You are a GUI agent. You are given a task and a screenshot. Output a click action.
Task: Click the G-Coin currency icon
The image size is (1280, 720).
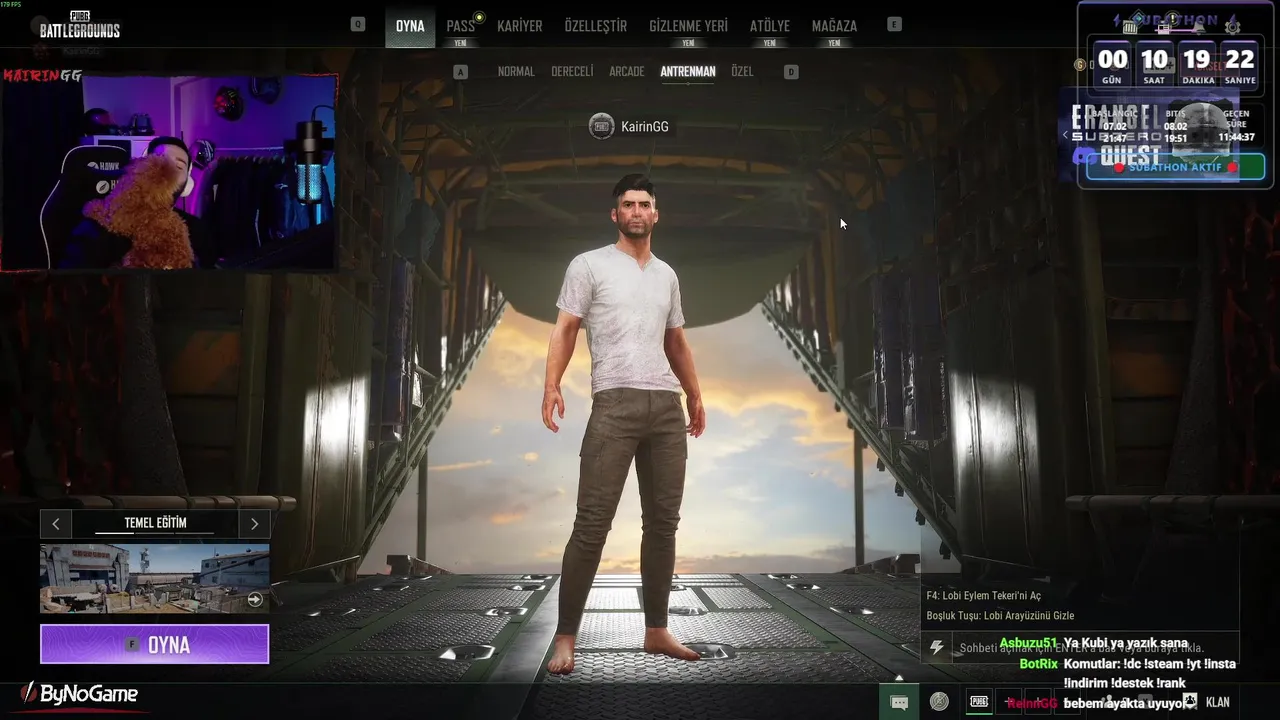click(1080, 64)
